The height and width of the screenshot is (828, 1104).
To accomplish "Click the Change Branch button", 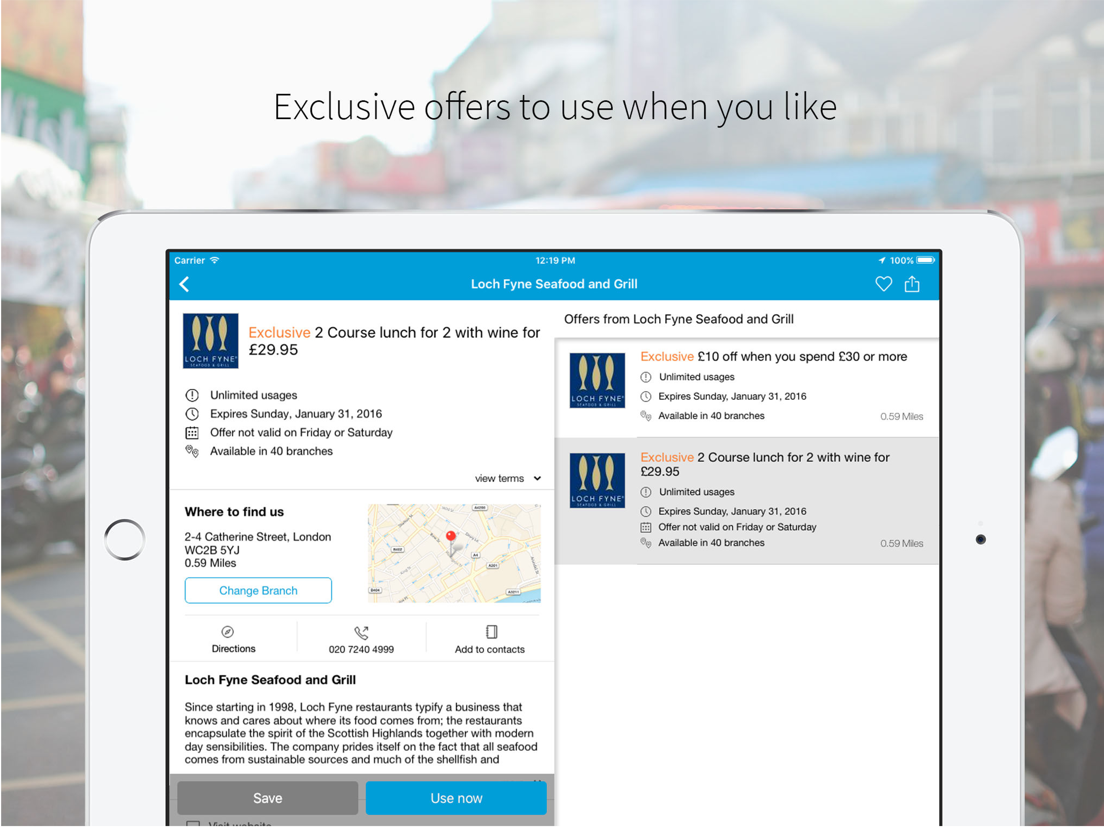I will pyautogui.click(x=258, y=591).
